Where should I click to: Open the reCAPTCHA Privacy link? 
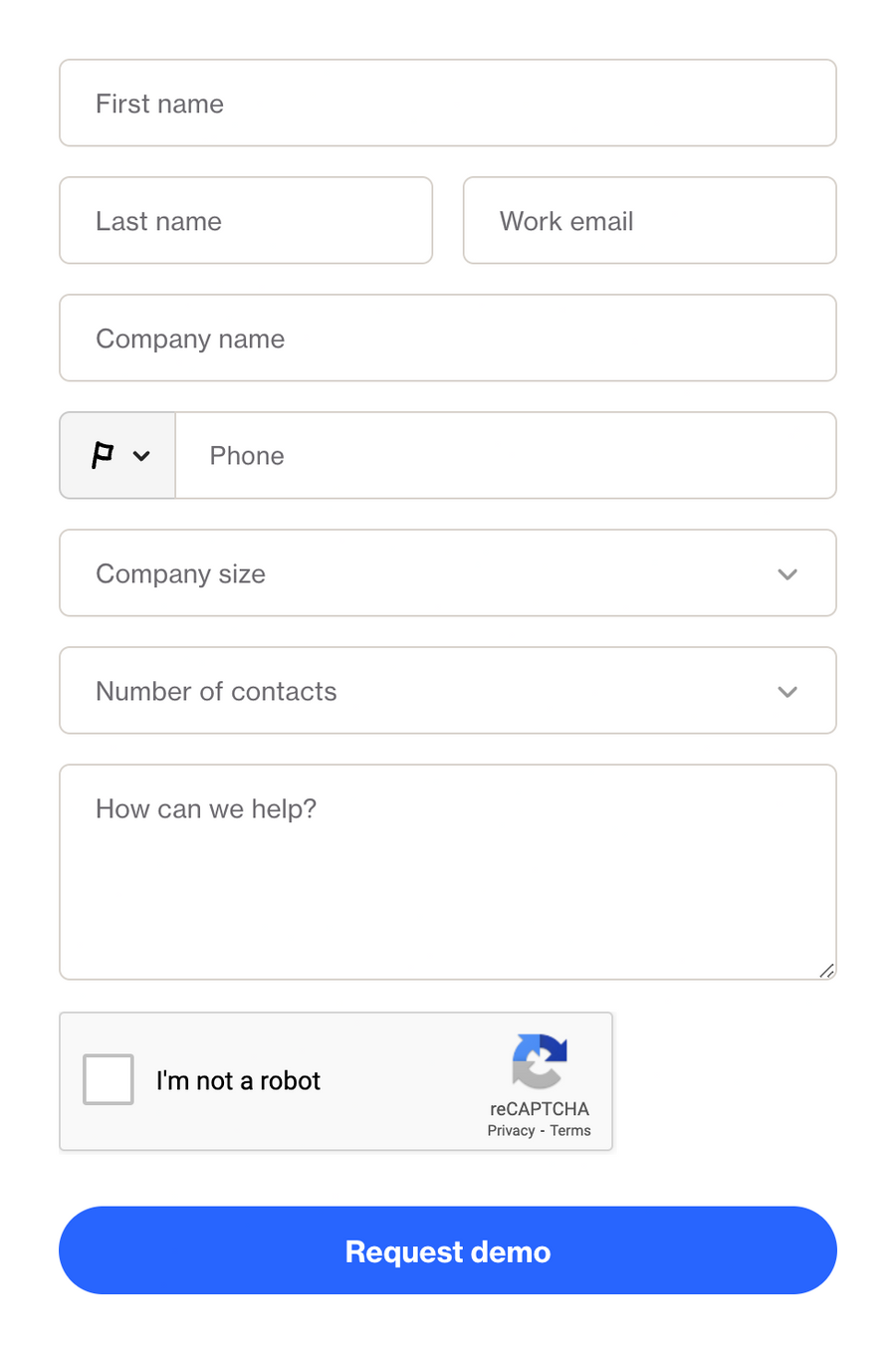510,1130
